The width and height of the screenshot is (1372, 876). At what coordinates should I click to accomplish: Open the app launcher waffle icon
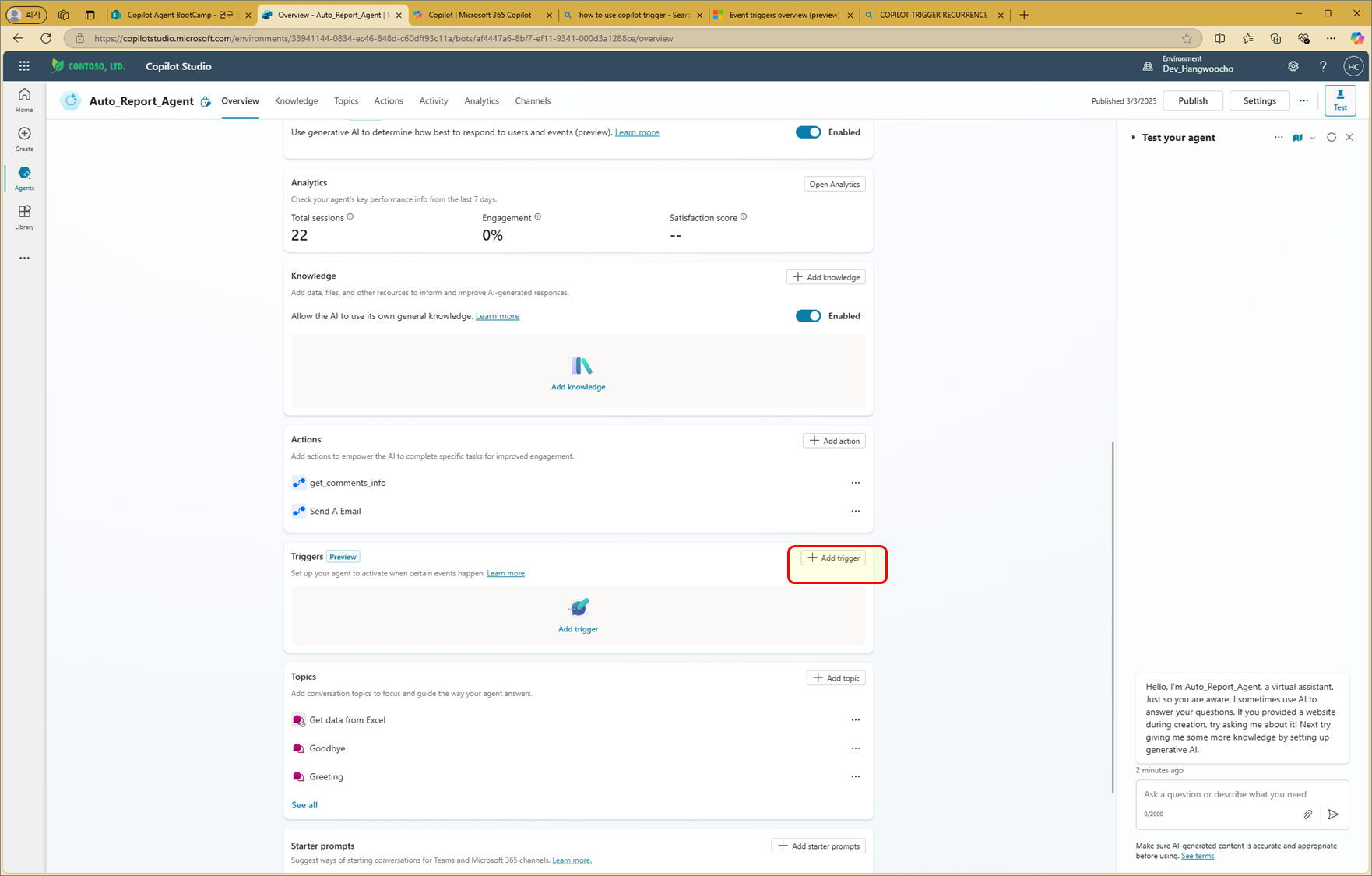[24, 66]
